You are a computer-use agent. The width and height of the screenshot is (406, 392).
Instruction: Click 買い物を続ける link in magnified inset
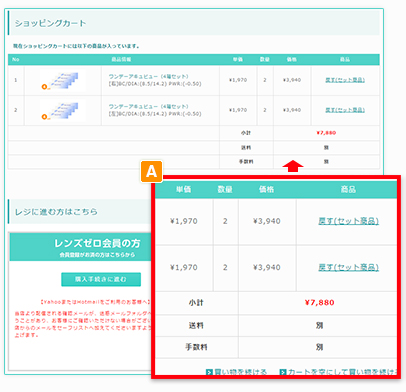coord(240,372)
